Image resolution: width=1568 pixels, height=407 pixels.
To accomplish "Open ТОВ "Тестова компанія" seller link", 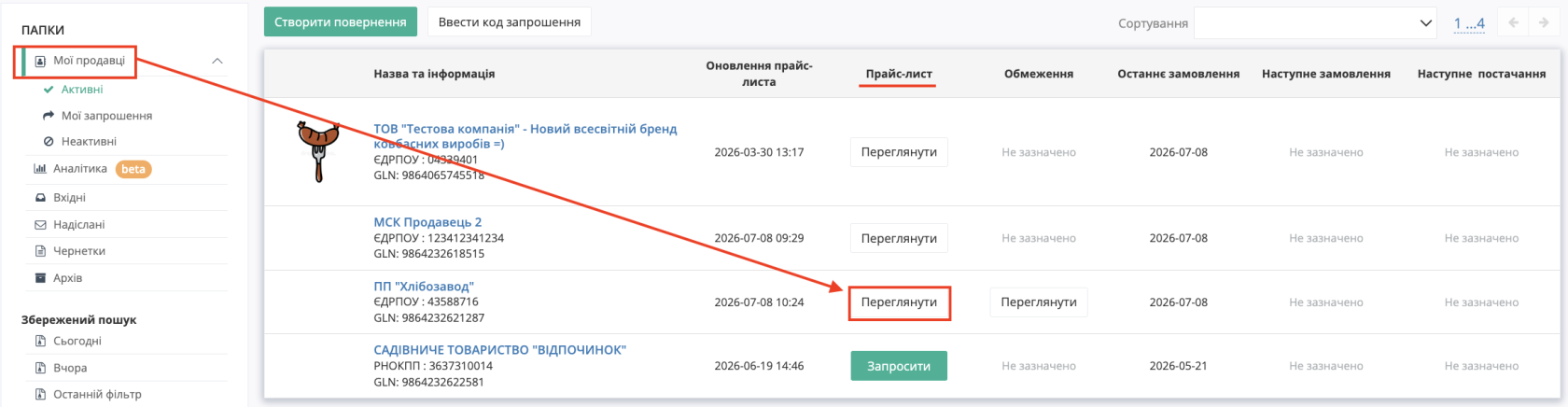I will pyautogui.click(x=525, y=136).
